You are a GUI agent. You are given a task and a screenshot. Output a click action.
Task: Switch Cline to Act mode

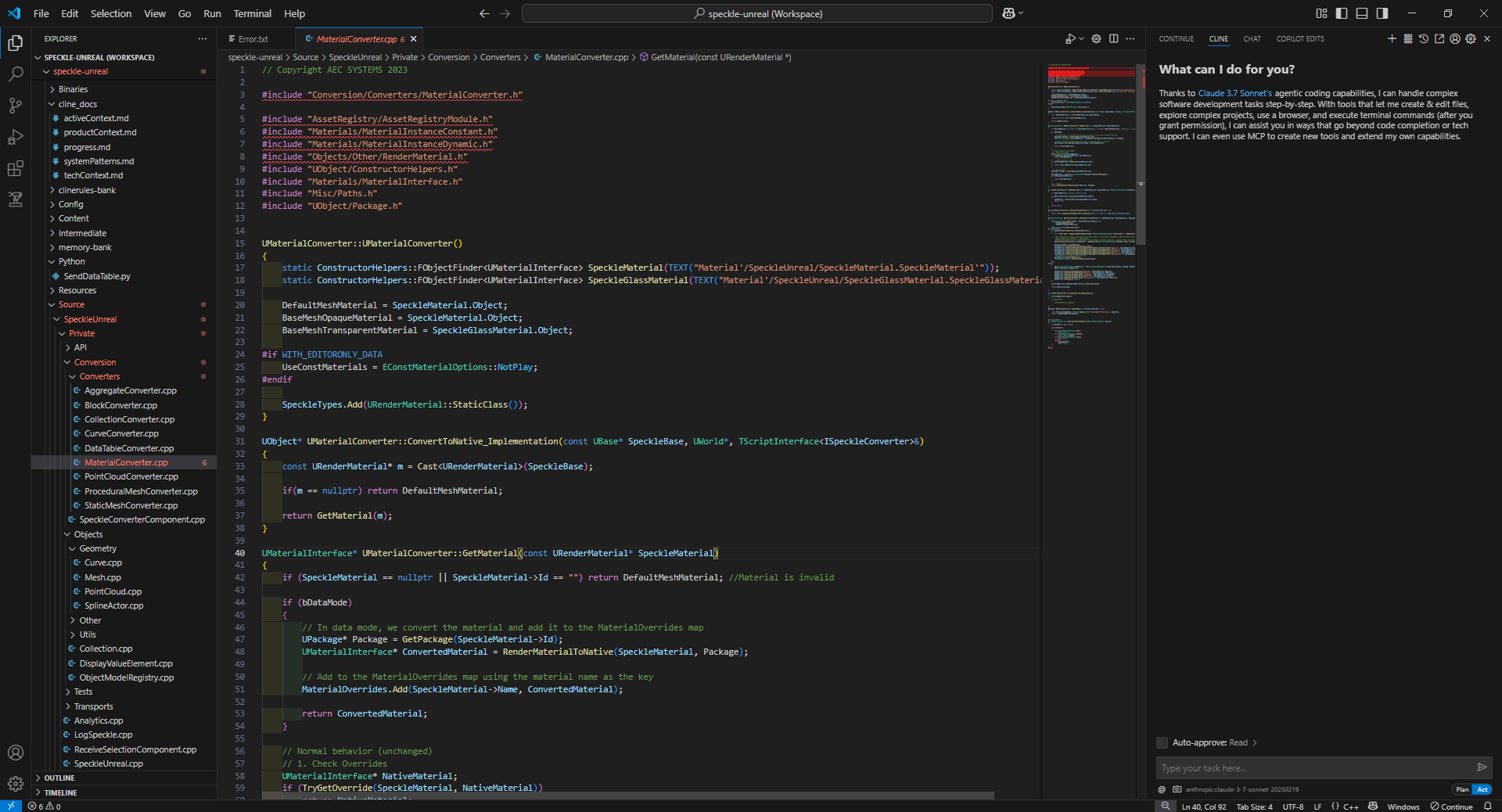(1482, 789)
